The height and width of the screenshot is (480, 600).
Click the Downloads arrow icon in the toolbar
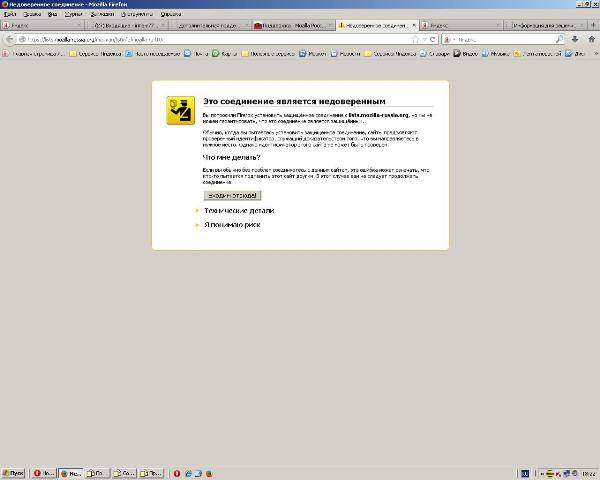pyautogui.click(x=576, y=39)
